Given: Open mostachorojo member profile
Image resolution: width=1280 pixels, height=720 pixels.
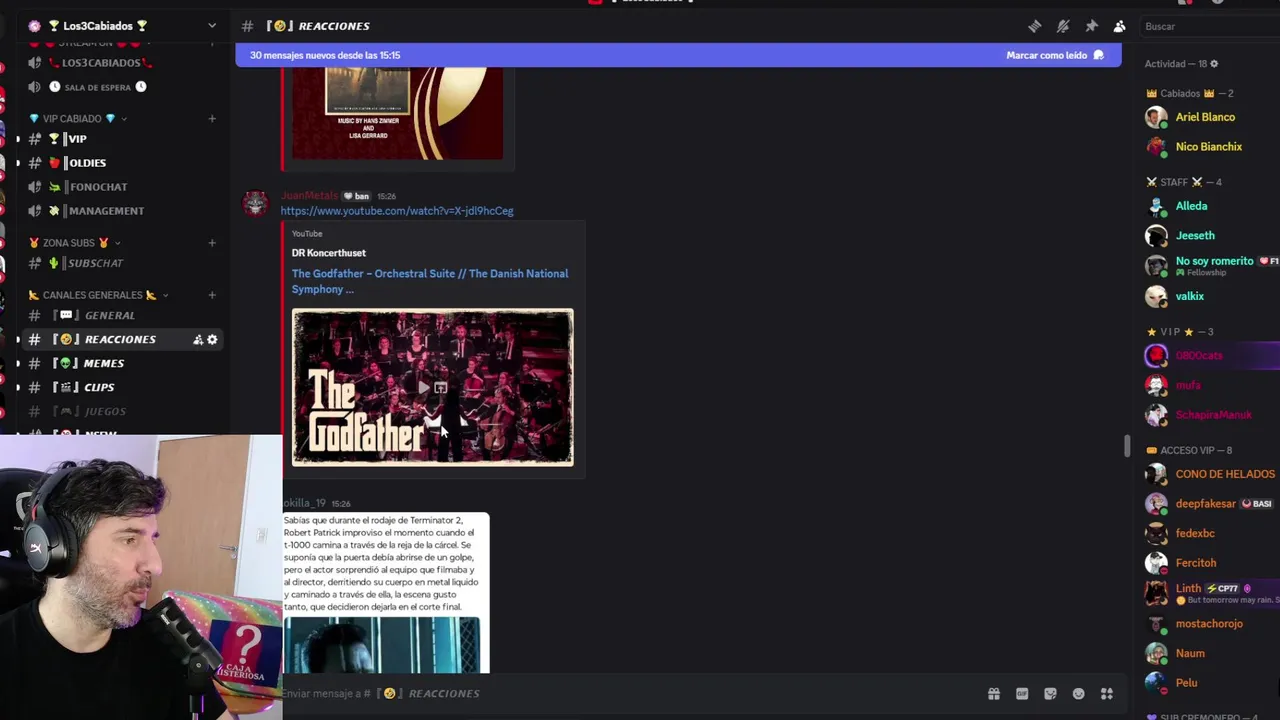Looking at the screenshot, I should coord(1210,624).
